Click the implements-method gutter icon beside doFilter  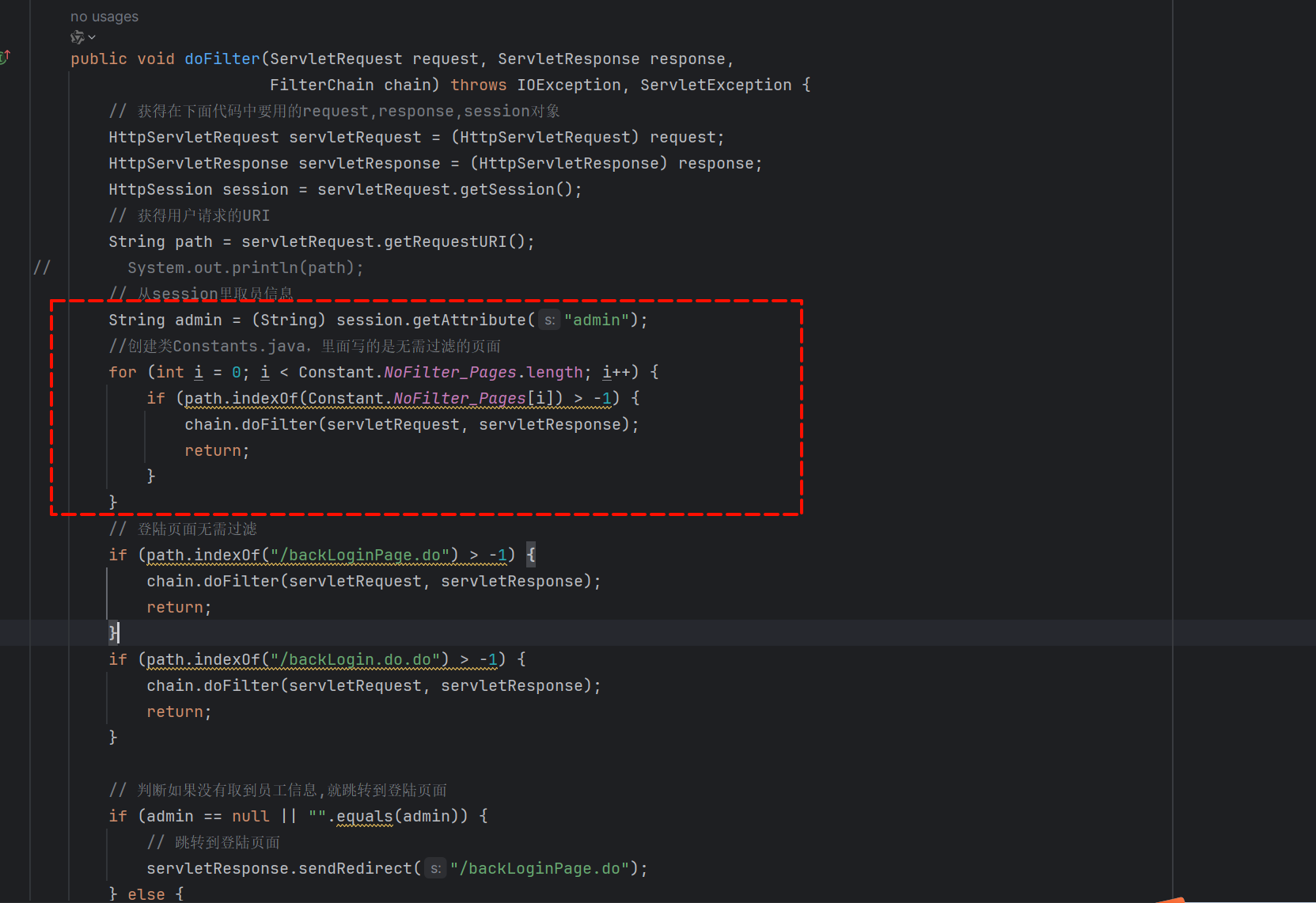(5, 57)
